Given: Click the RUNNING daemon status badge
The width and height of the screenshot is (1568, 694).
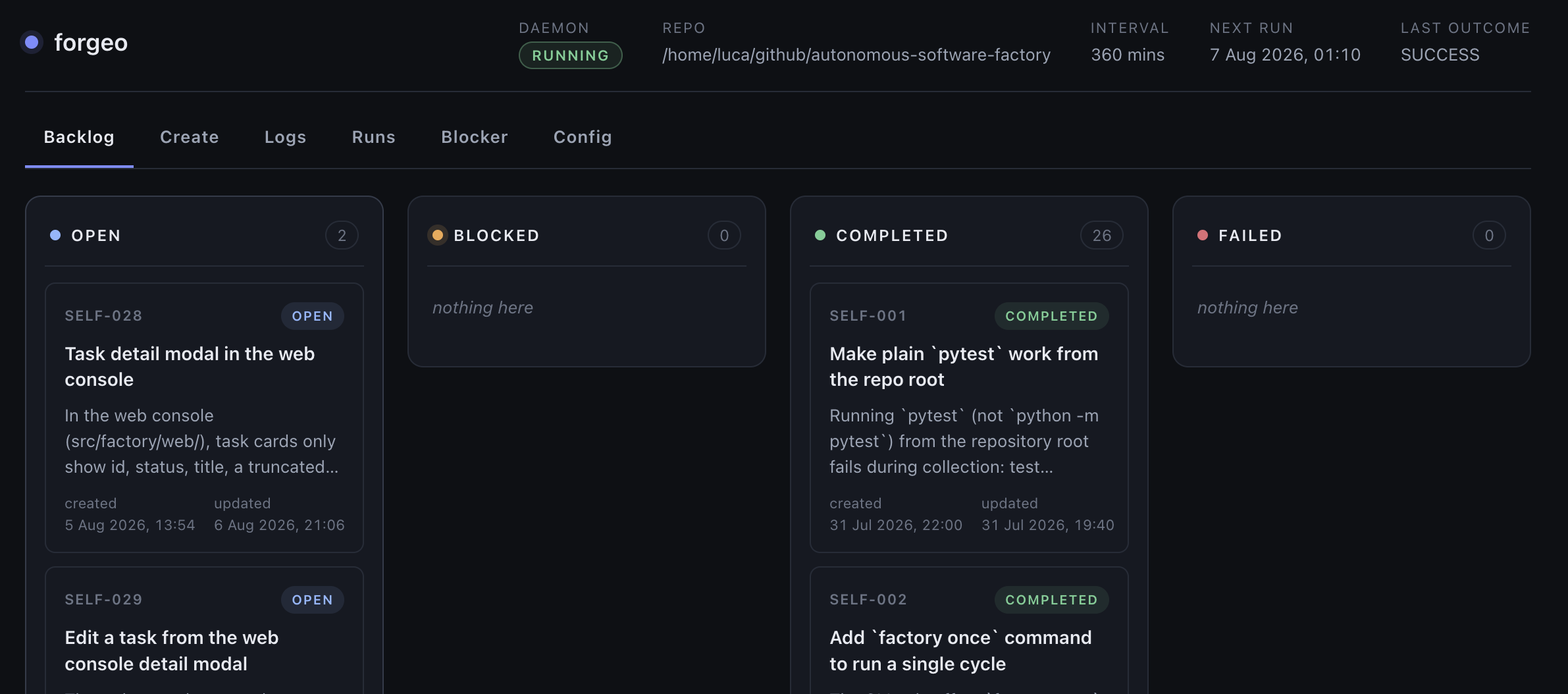Looking at the screenshot, I should point(571,55).
